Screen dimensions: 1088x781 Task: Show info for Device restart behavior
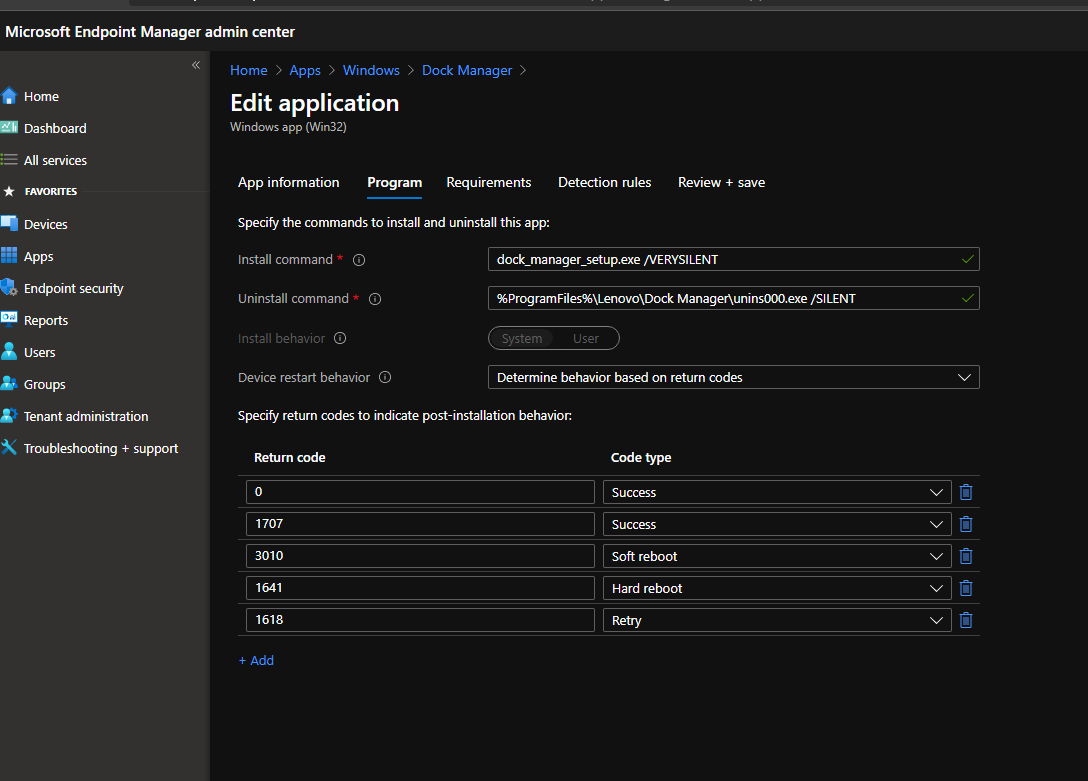[385, 378]
